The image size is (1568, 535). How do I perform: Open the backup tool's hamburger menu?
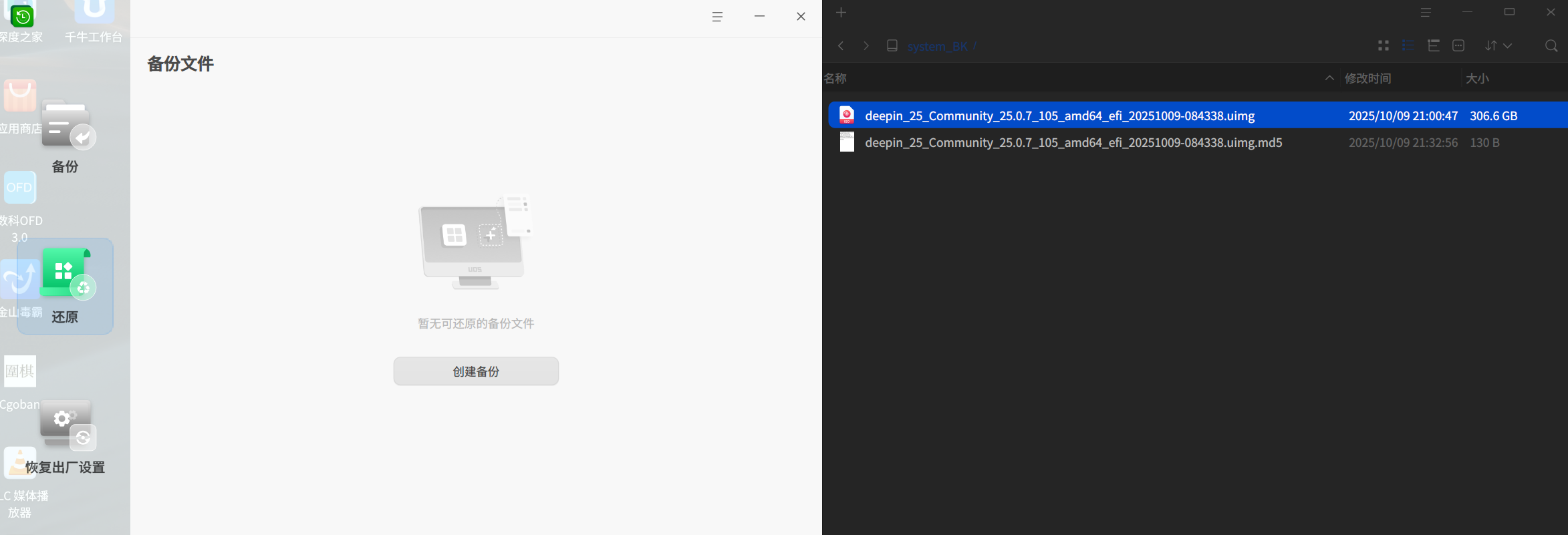(717, 17)
